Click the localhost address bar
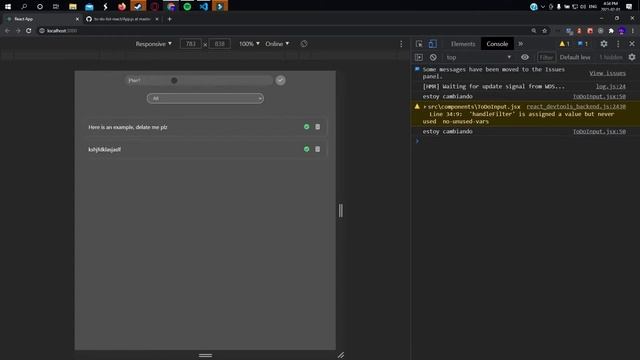The image size is (640, 360). (x=286, y=31)
